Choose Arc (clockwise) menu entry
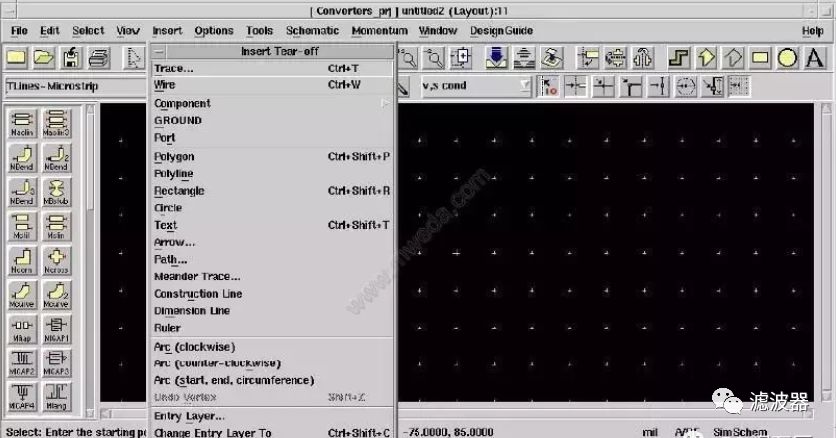Image resolution: width=836 pixels, height=438 pixels. pyautogui.click(x=272, y=347)
